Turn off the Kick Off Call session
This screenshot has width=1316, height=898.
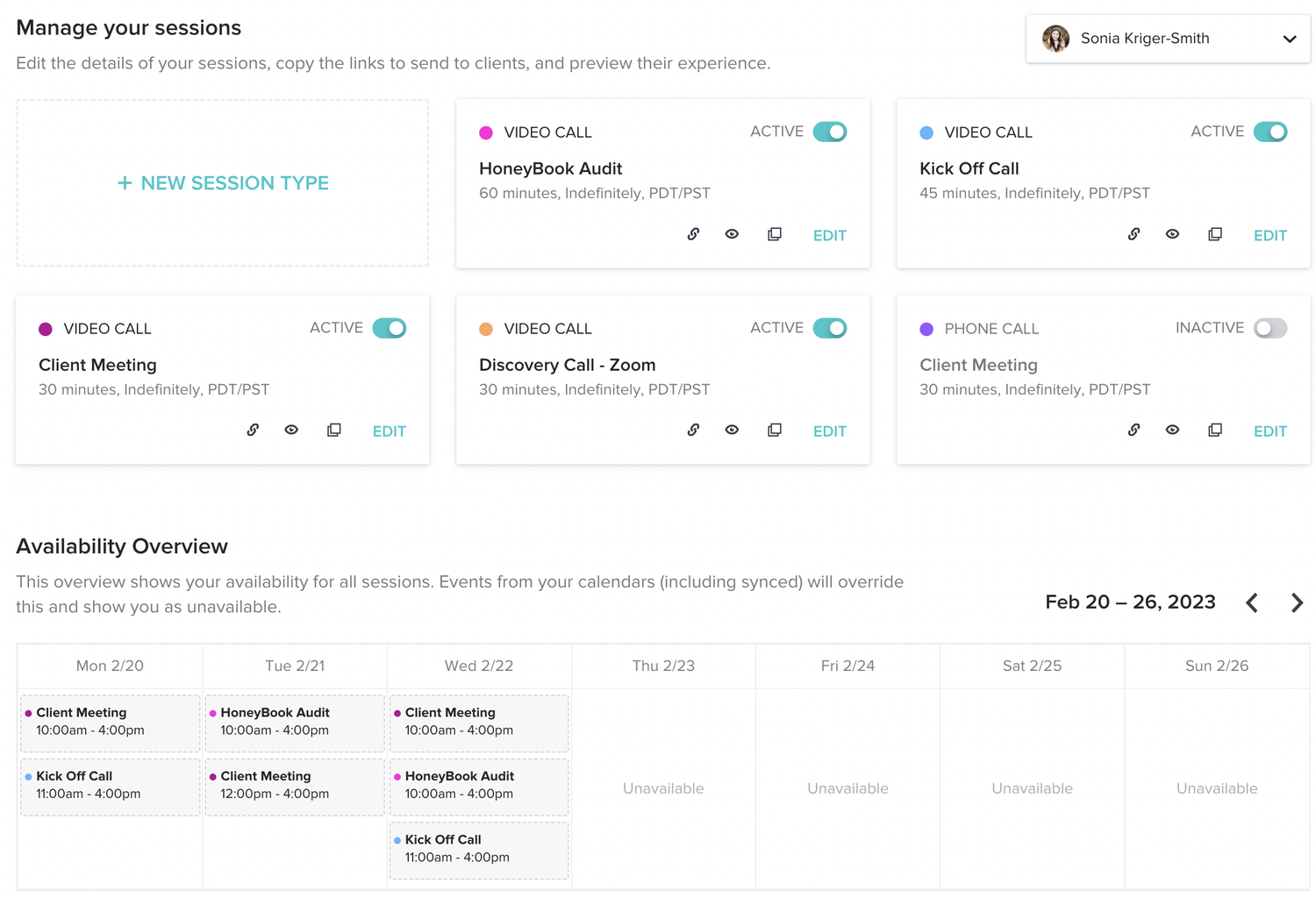point(1270,132)
